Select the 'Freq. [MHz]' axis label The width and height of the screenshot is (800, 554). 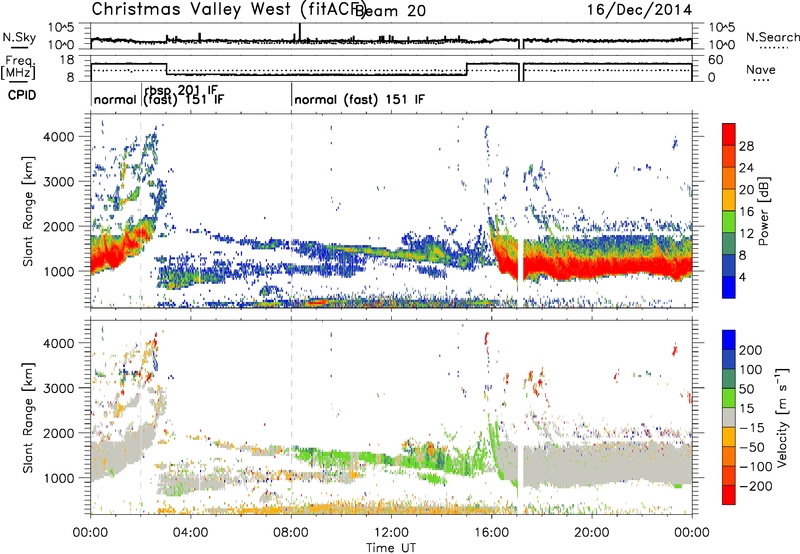click(18, 67)
